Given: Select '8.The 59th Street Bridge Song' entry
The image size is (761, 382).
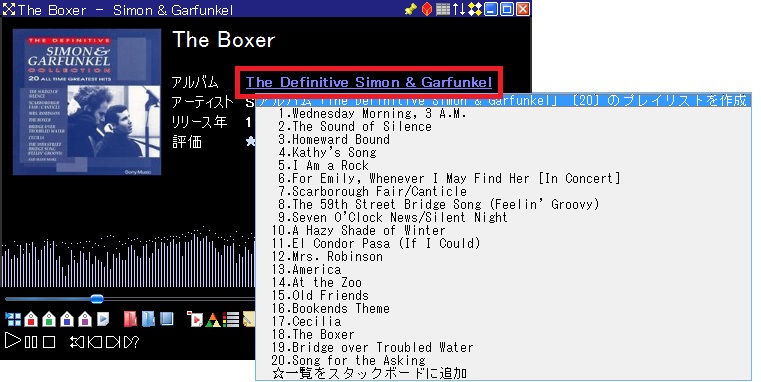Looking at the screenshot, I should coord(503,204).
